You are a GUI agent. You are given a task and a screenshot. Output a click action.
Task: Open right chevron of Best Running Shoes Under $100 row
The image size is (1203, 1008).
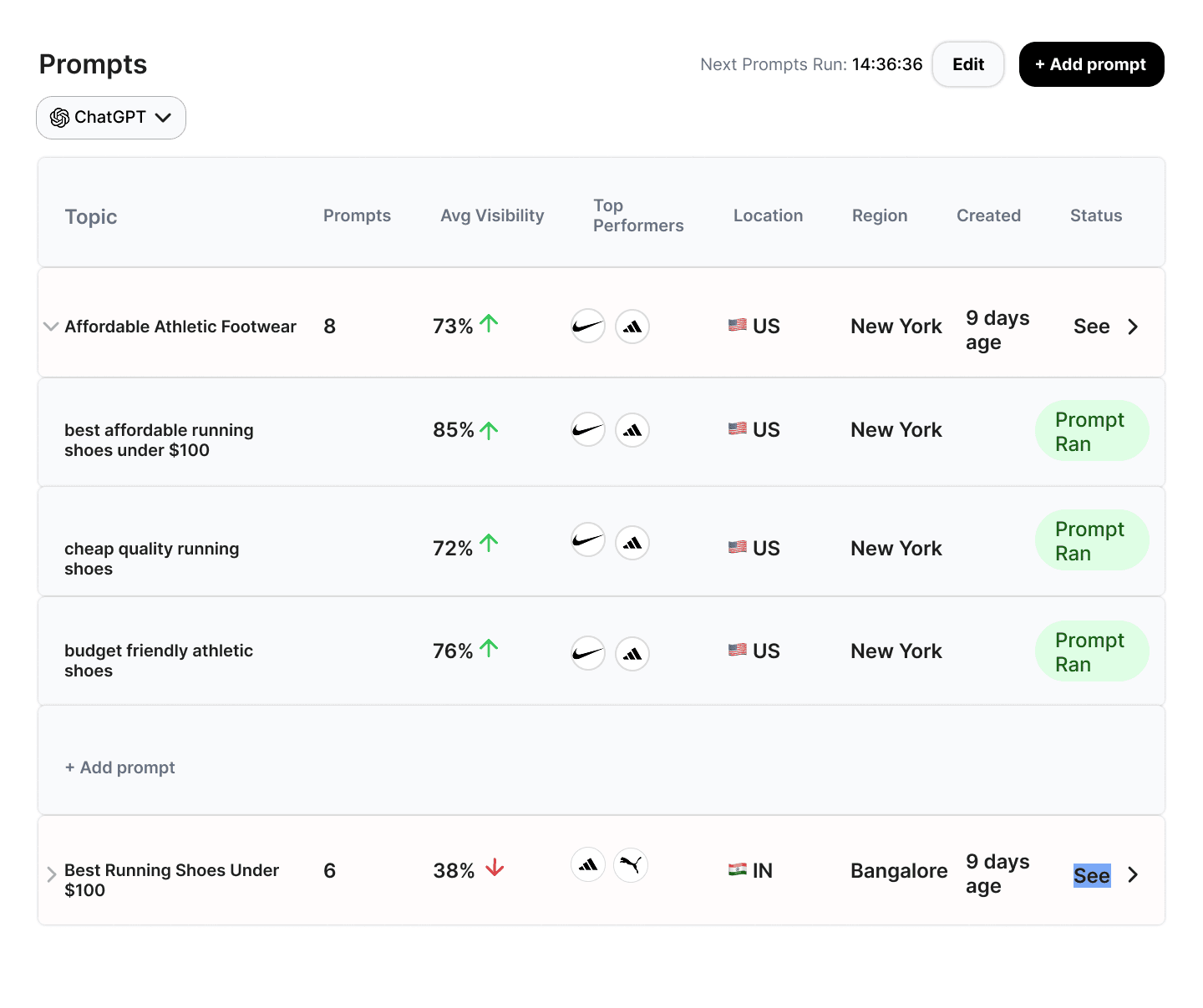(1133, 874)
